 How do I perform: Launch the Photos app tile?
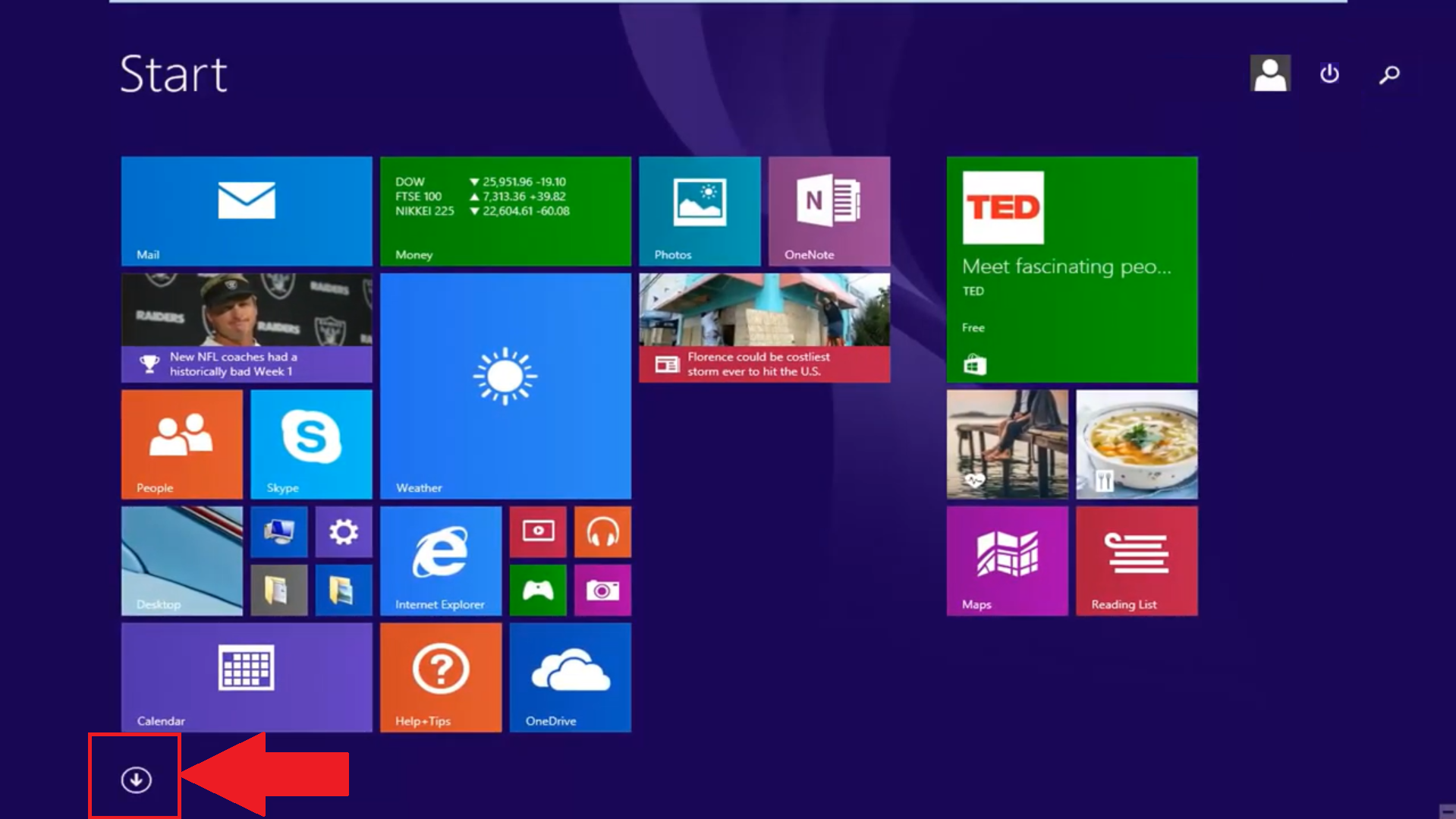click(700, 211)
